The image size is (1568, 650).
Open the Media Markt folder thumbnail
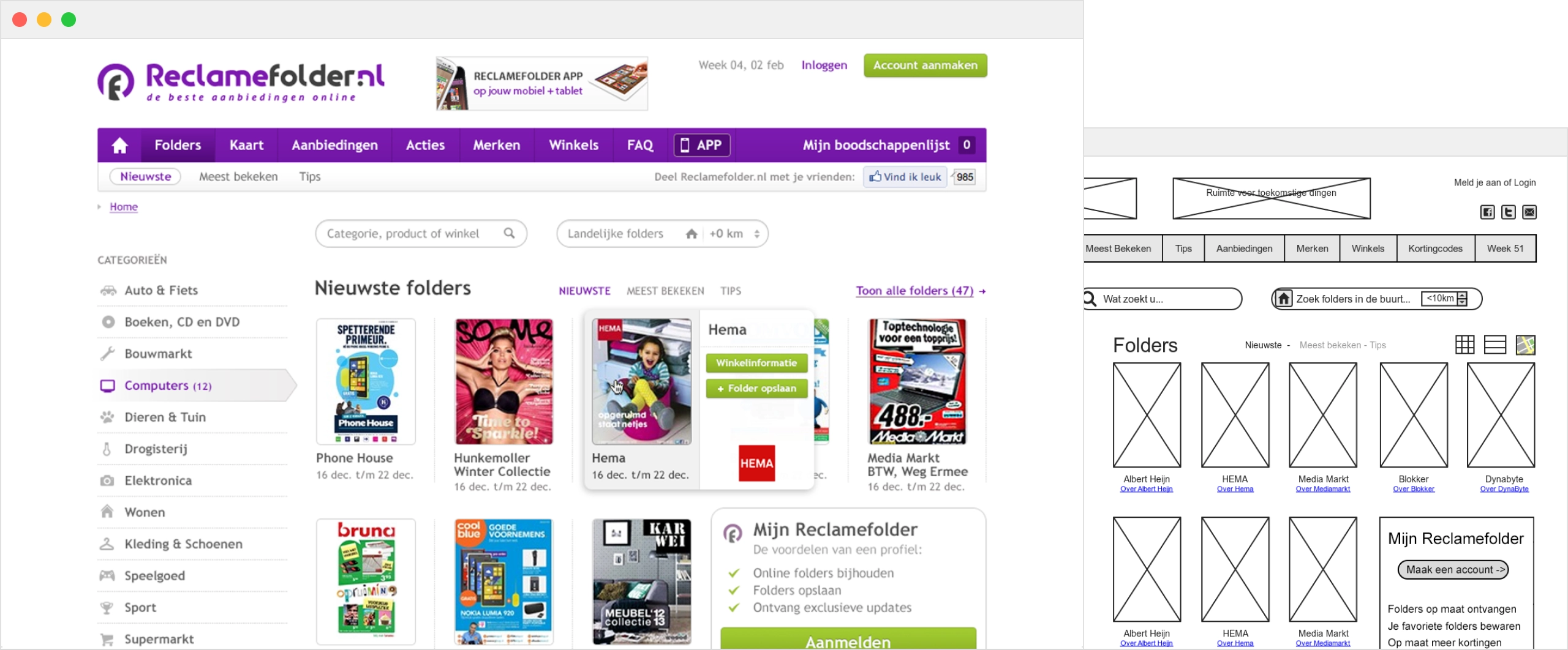click(917, 381)
